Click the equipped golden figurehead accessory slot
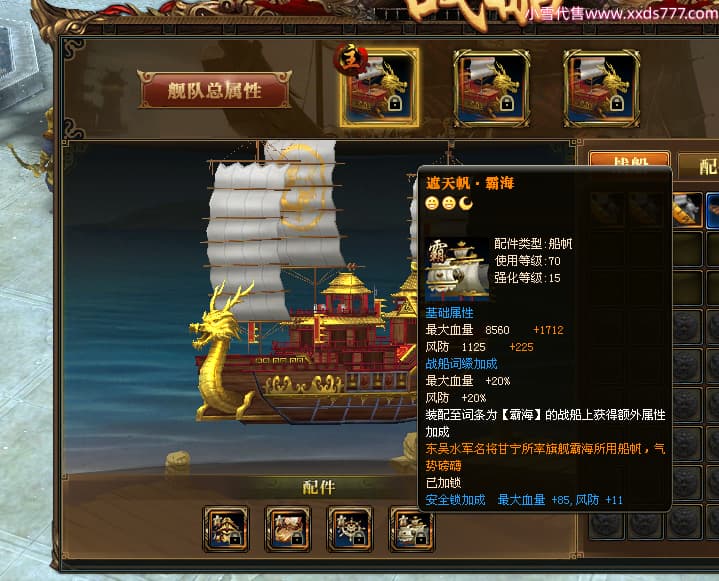 point(226,529)
